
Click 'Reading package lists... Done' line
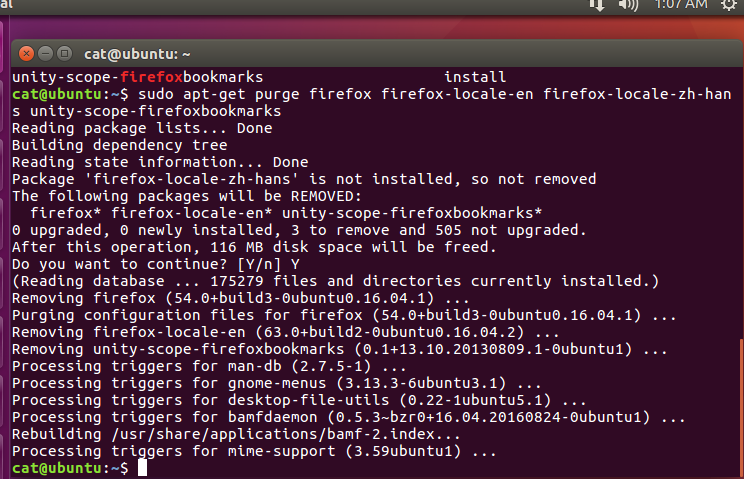142,128
